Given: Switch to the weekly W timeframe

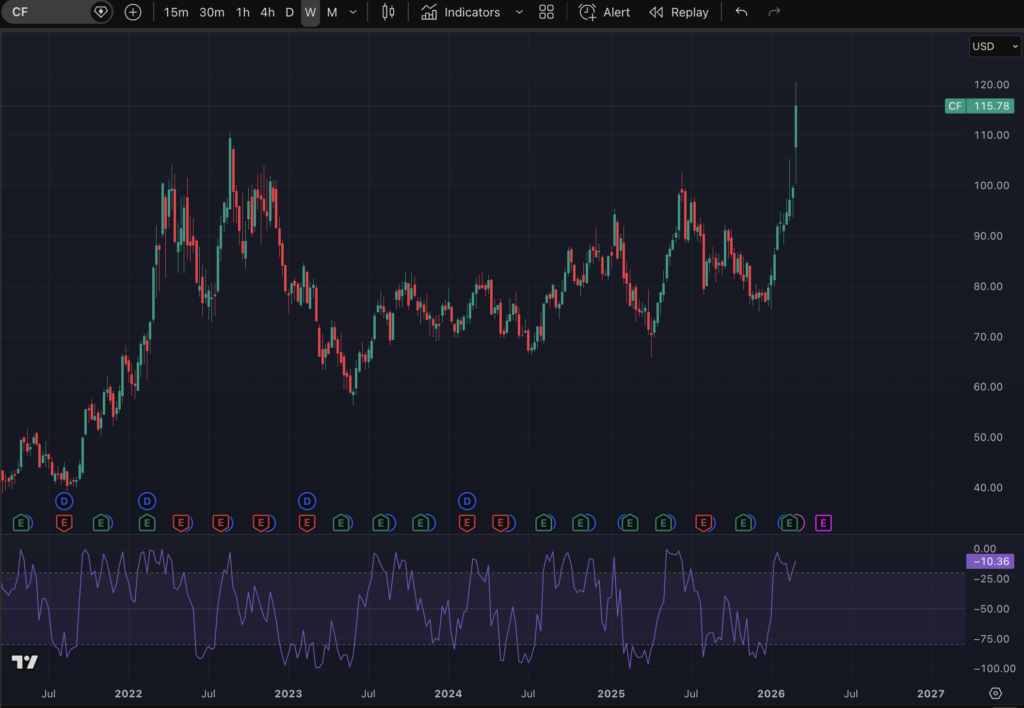Looking at the screenshot, I should click(310, 12).
